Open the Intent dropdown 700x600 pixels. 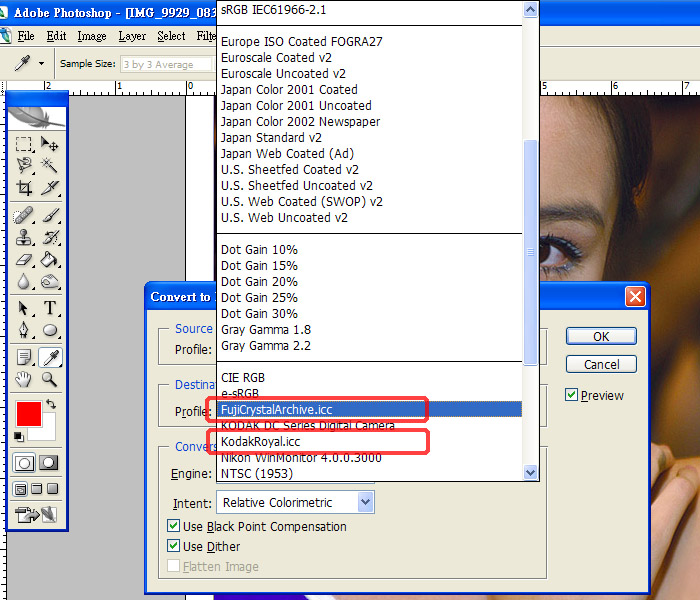[295, 502]
